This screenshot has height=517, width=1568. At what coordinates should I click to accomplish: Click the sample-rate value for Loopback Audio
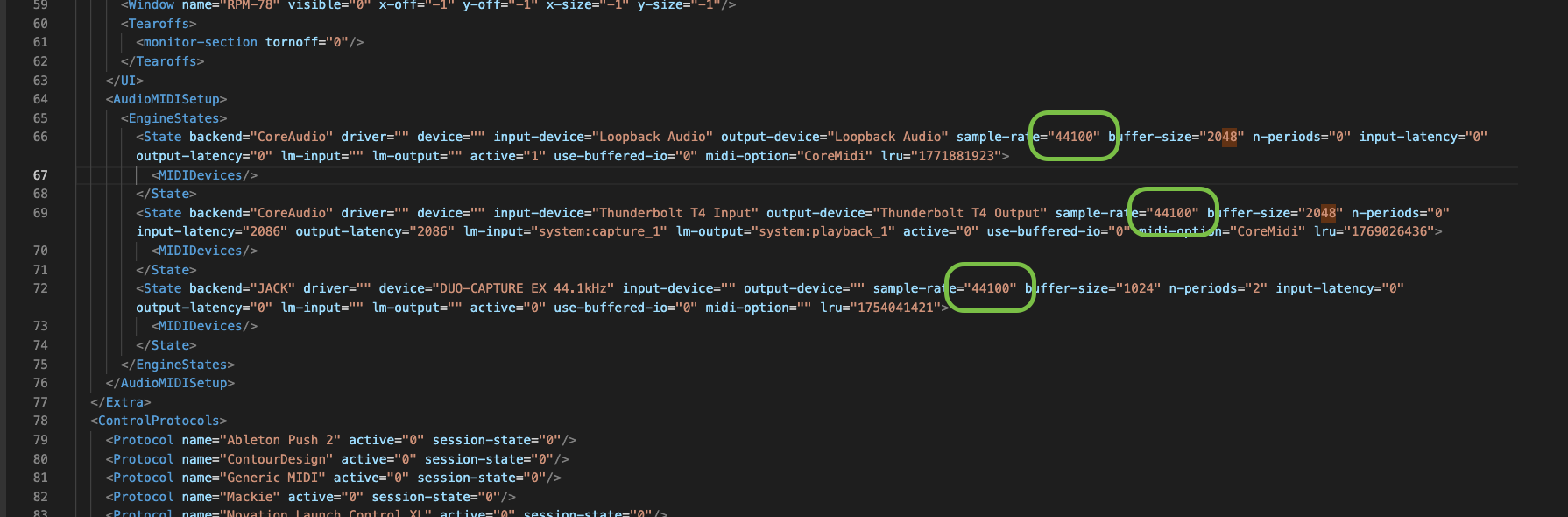click(1077, 137)
